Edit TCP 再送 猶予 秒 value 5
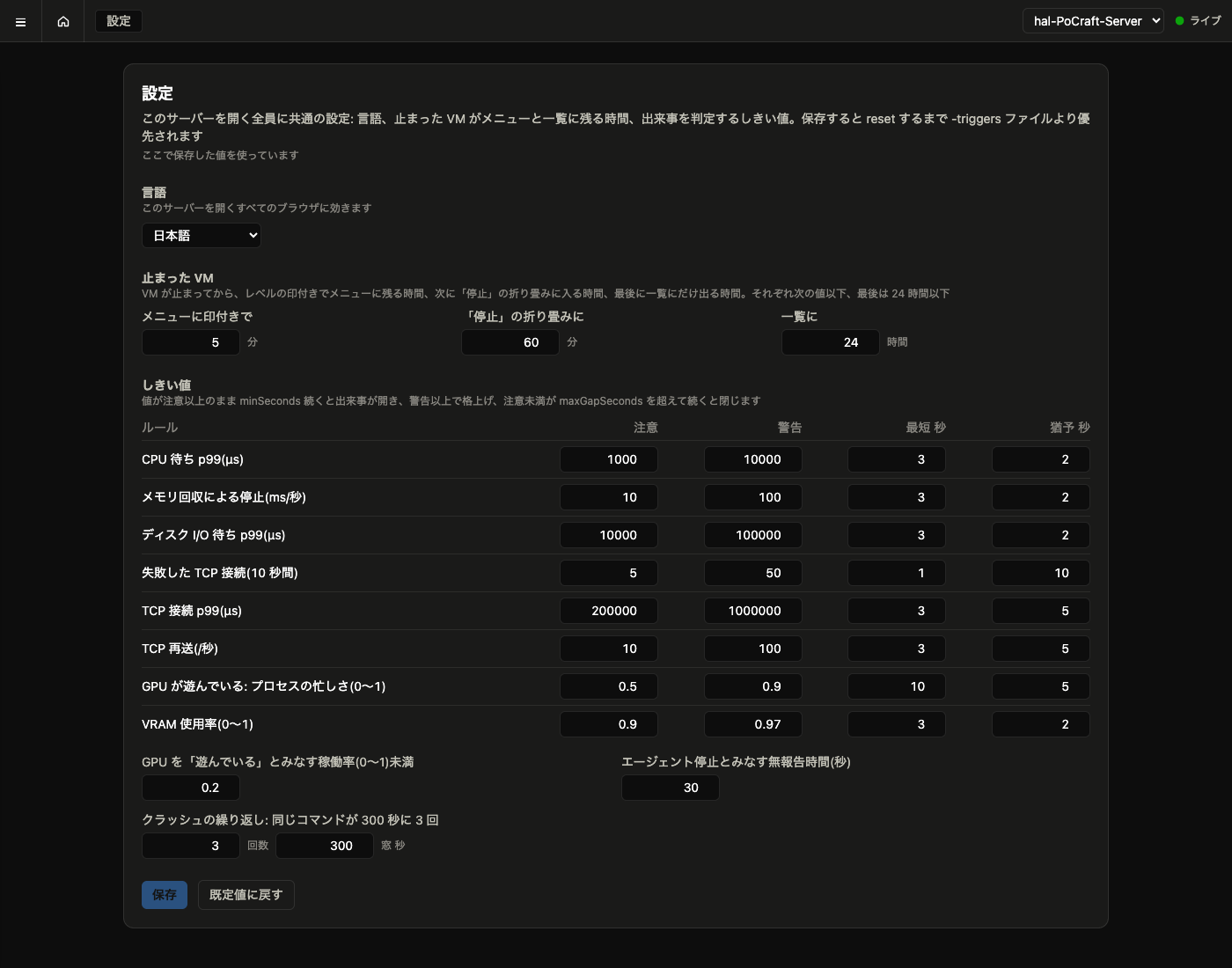 [1041, 649]
